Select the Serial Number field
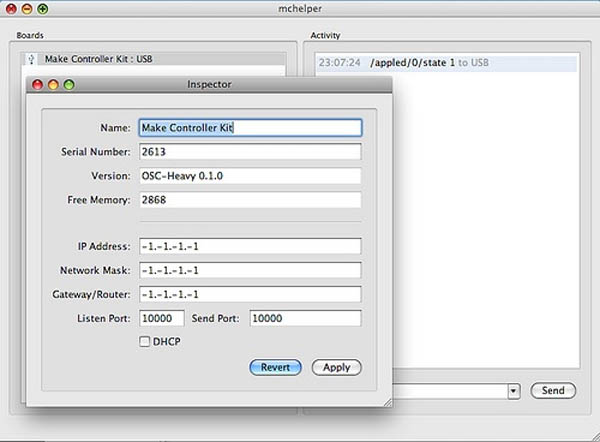The image size is (600, 442). click(x=249, y=152)
